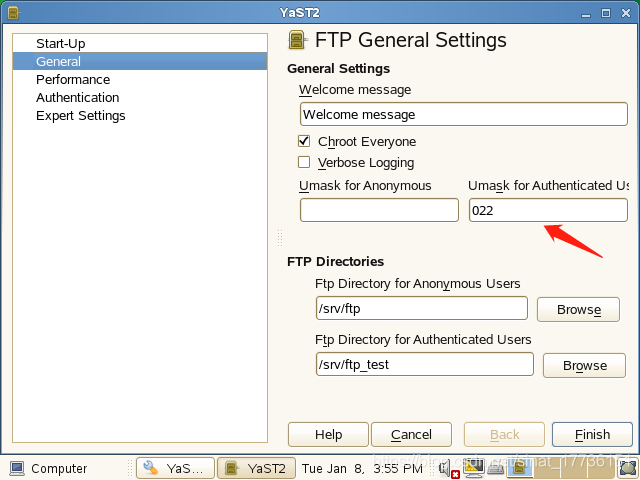Switch to the YaS... Control Center taskbar window
The height and width of the screenshot is (480, 640).
175,468
